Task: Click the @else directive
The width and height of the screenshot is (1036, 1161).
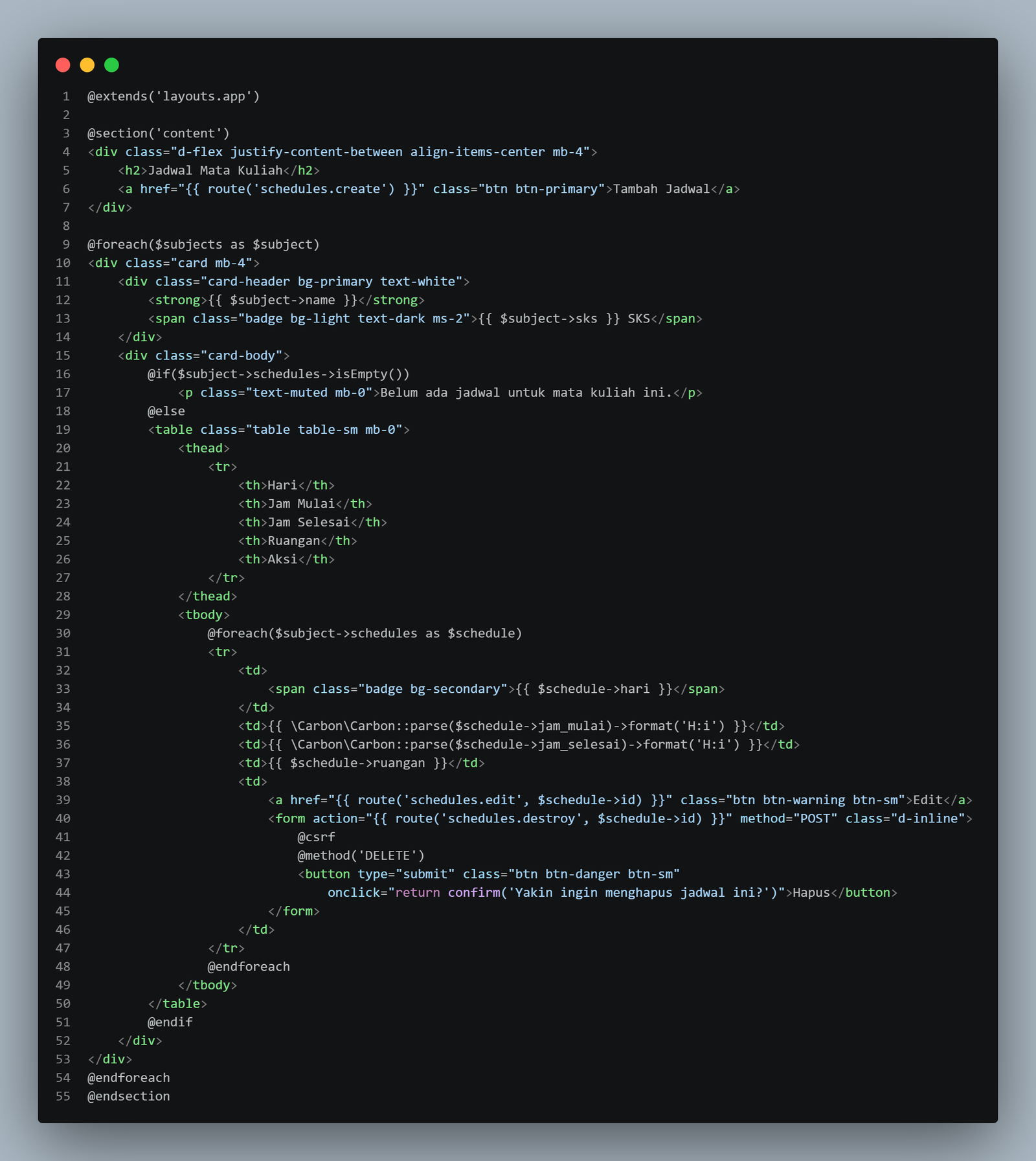Action: pos(166,411)
